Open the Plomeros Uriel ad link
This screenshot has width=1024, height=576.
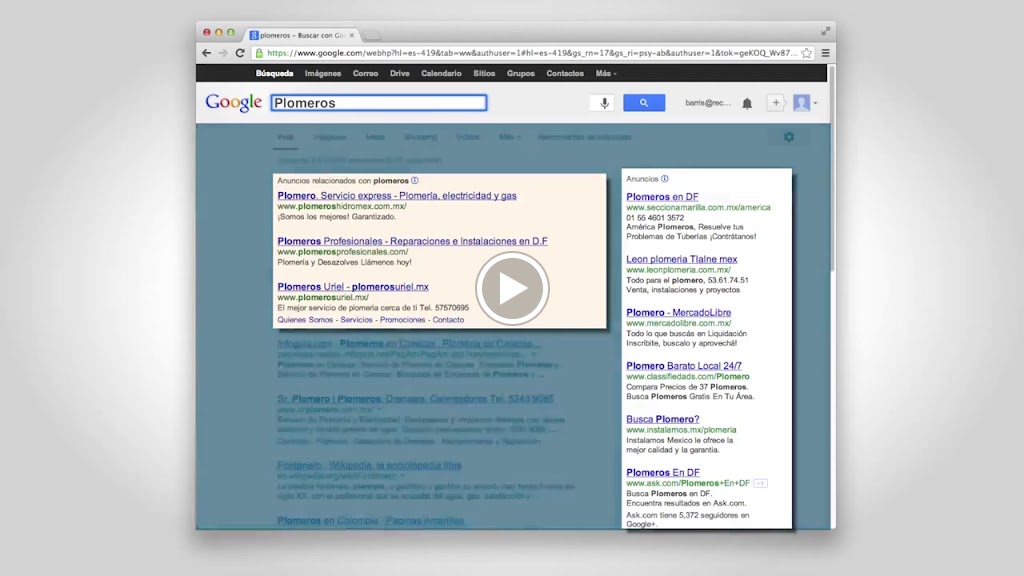[353, 287]
